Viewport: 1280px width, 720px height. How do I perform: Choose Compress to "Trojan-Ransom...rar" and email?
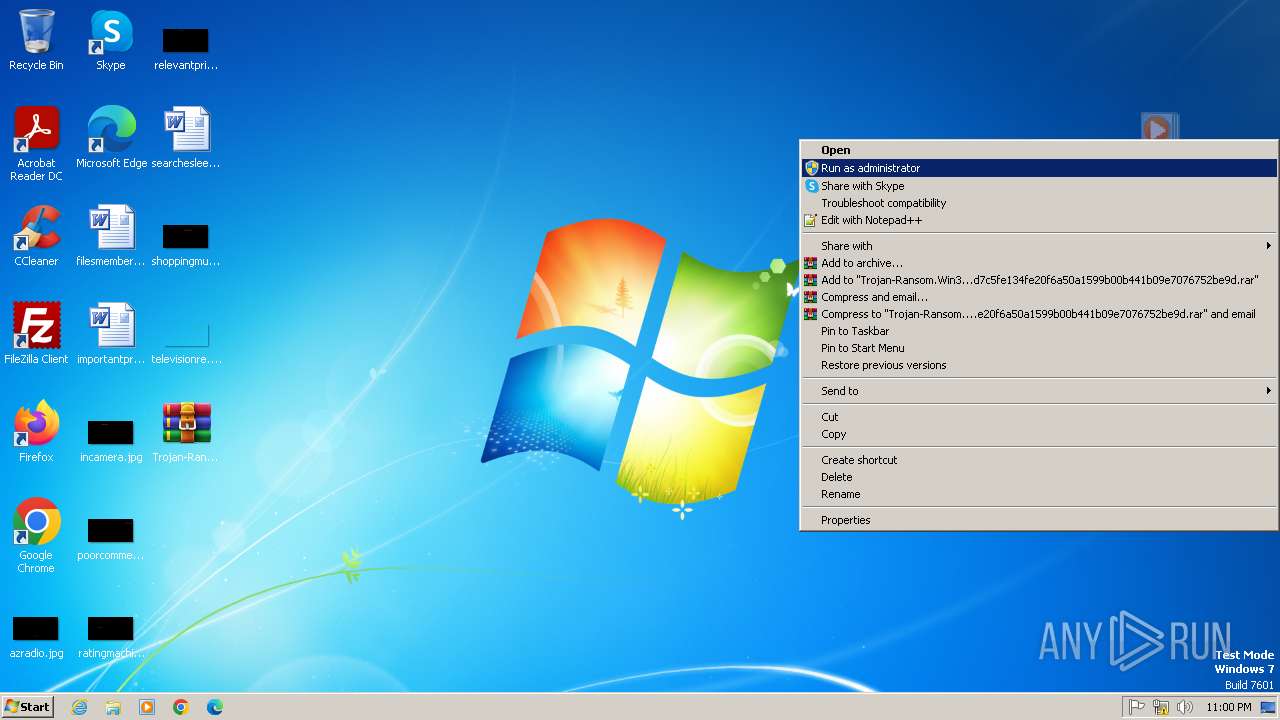pos(1039,314)
